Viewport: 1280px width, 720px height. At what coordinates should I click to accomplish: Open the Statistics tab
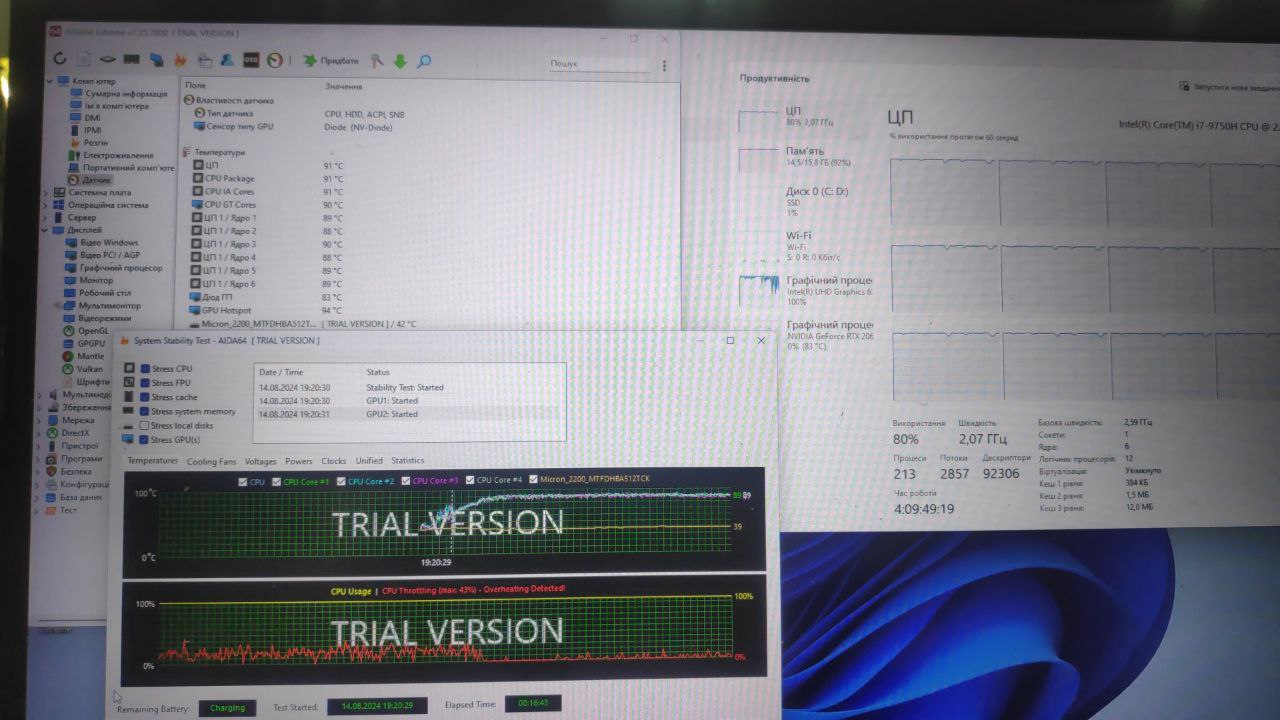407,460
